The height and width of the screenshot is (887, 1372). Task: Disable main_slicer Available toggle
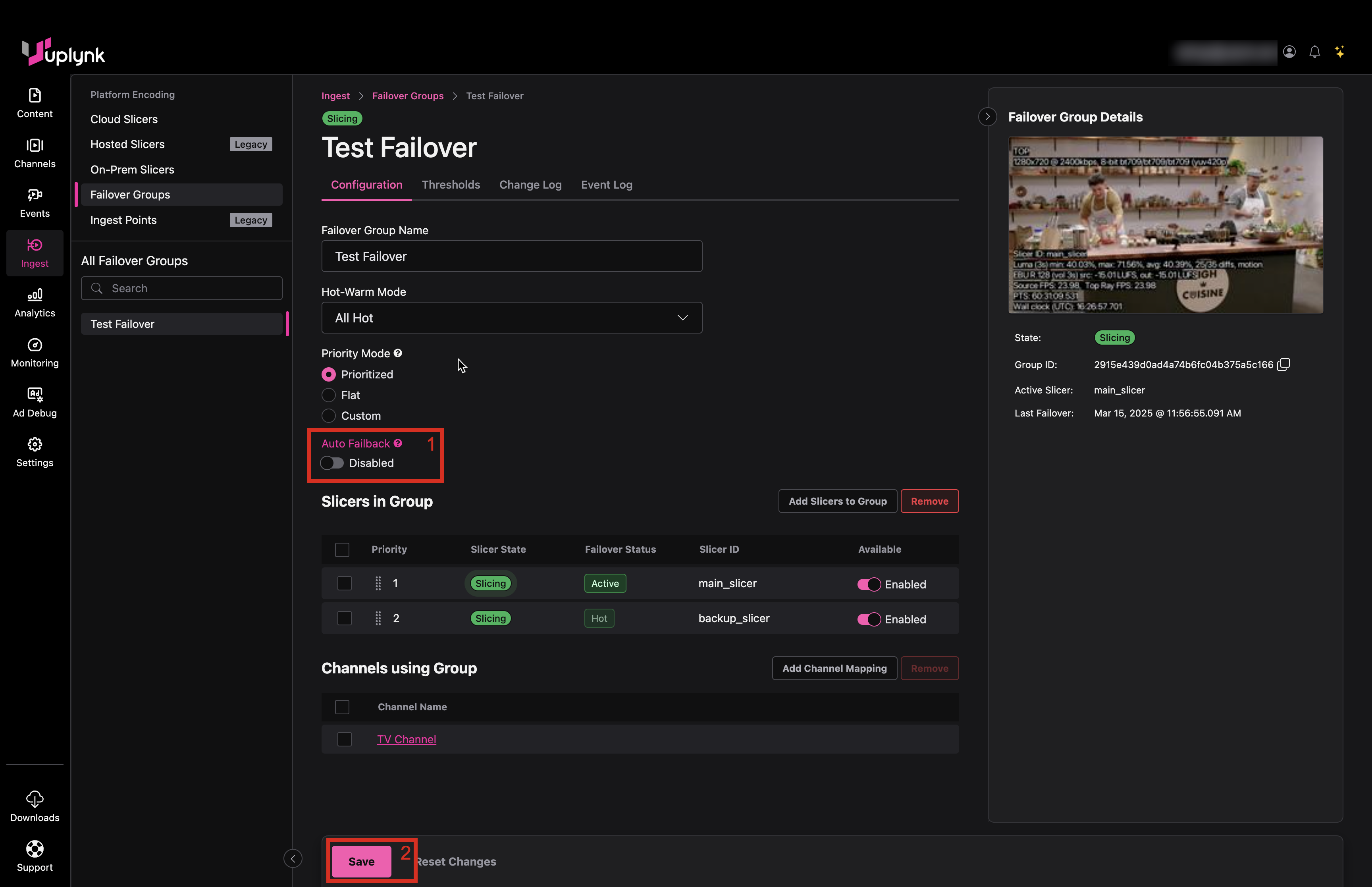coord(869,584)
